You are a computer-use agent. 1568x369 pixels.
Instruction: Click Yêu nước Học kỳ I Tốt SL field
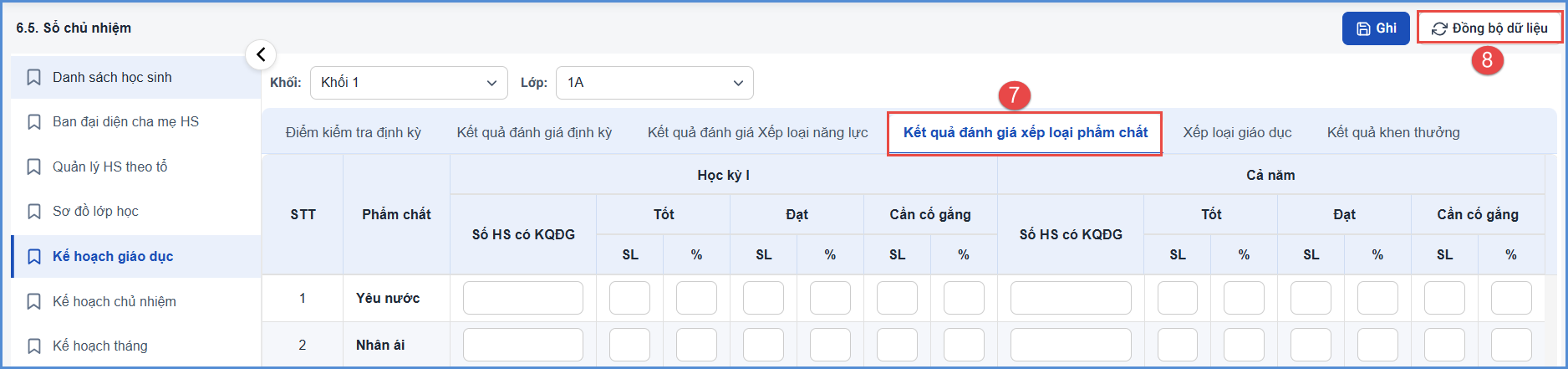pos(629,298)
